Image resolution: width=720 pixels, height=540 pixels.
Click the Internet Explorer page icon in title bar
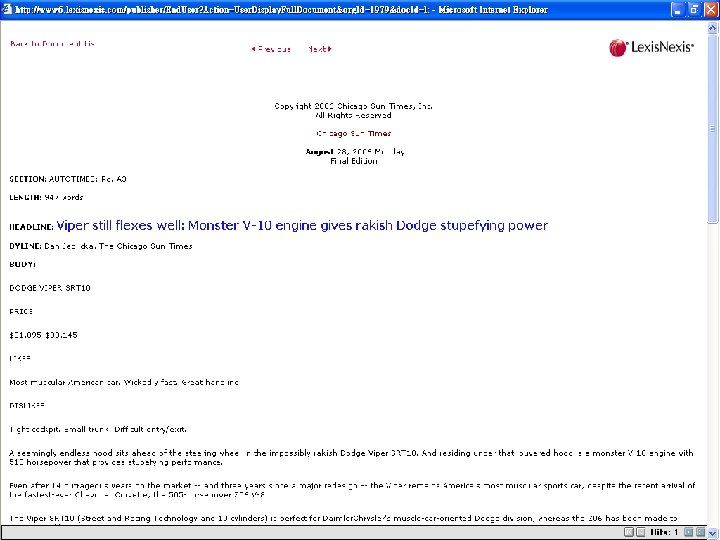pyautogui.click(x=7, y=9)
